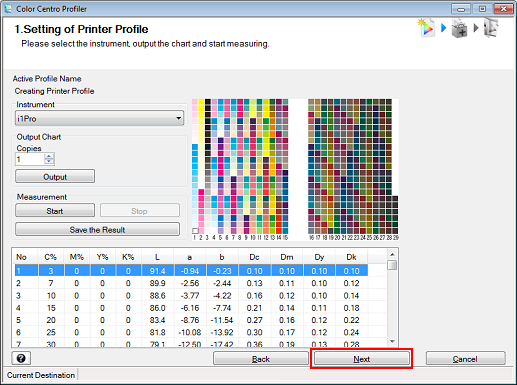Click Save the Result button

click(x=97, y=229)
